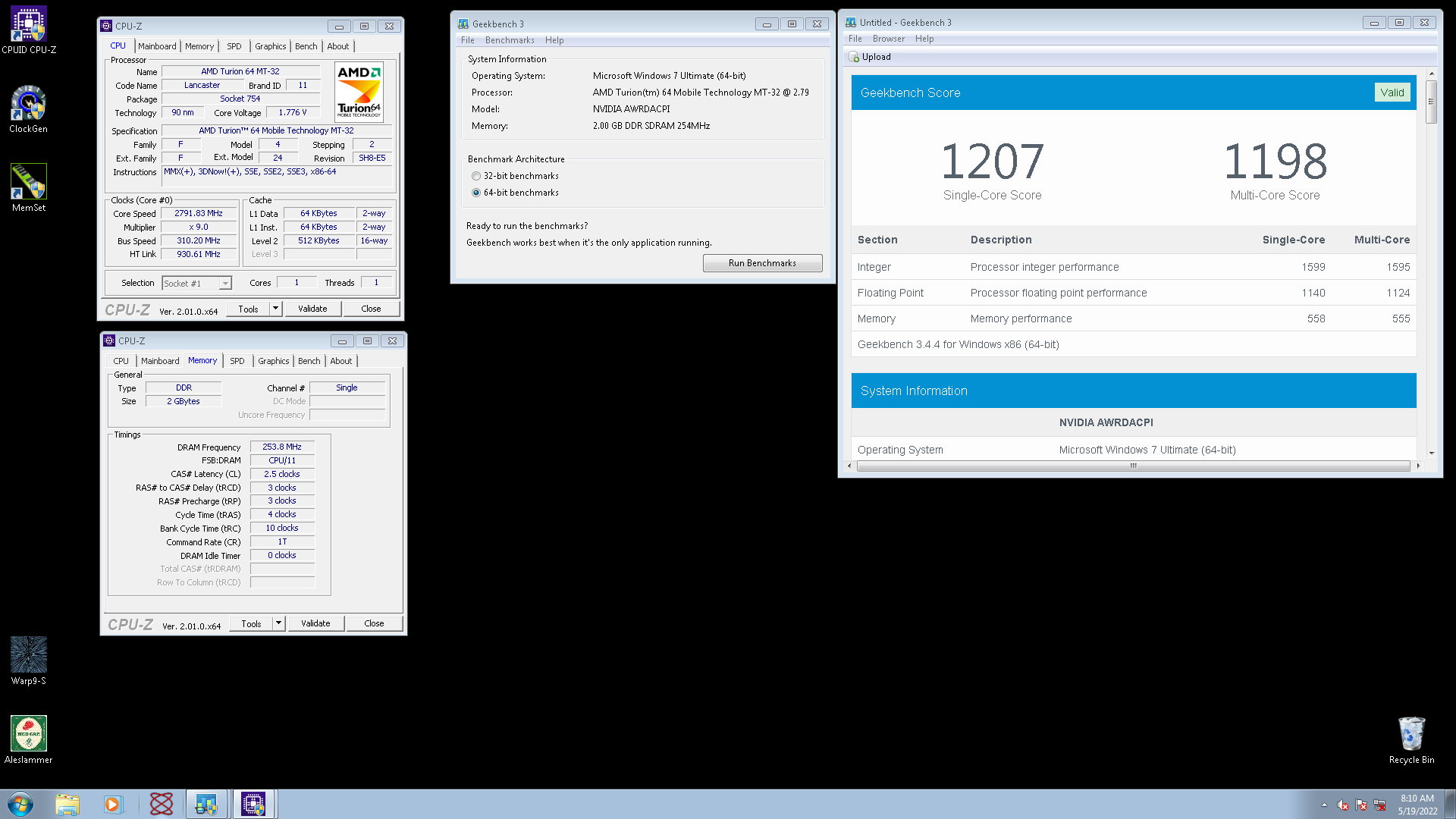Open the CPUID CPU-Z desktop icon
The image size is (1456, 819).
[28, 30]
